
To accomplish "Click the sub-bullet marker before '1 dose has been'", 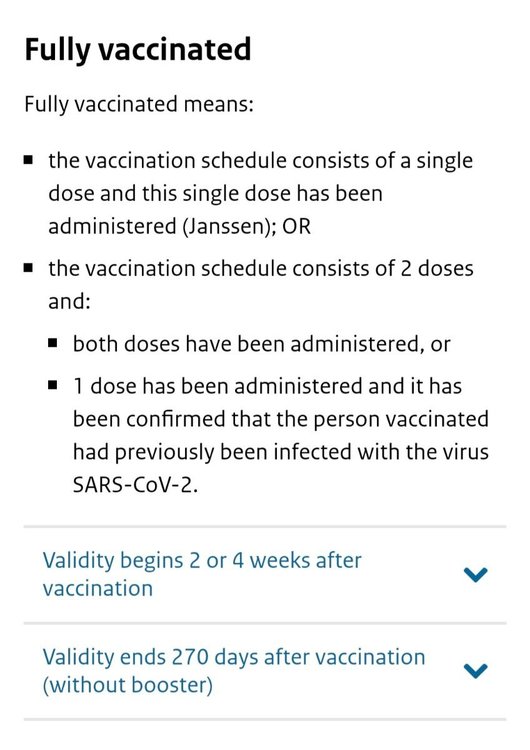I will (x=53, y=385).
